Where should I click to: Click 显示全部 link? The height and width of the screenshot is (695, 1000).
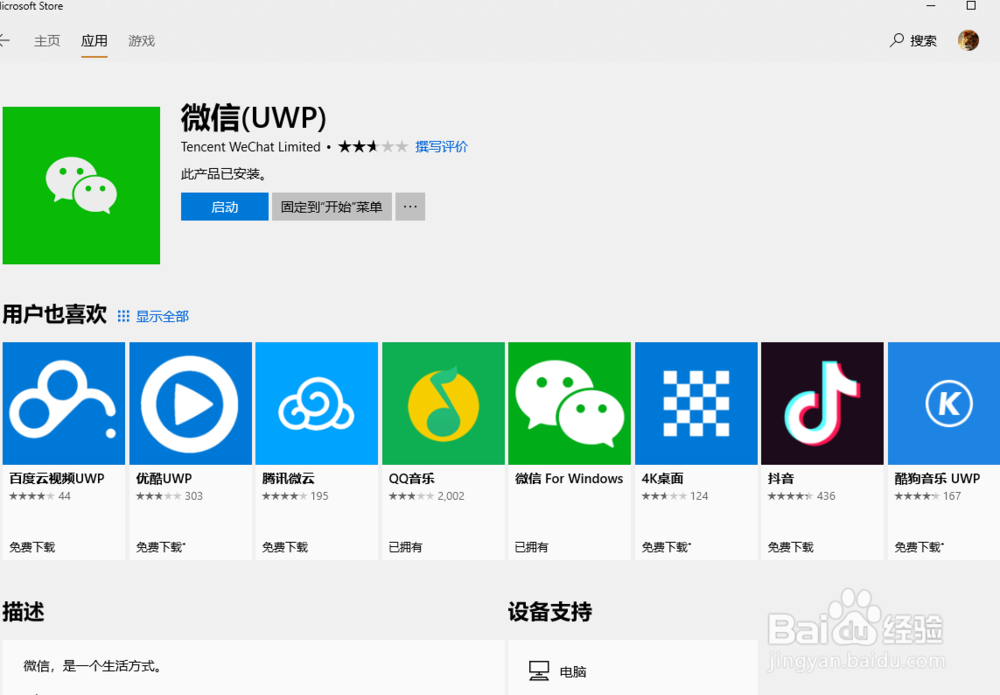[x=163, y=316]
